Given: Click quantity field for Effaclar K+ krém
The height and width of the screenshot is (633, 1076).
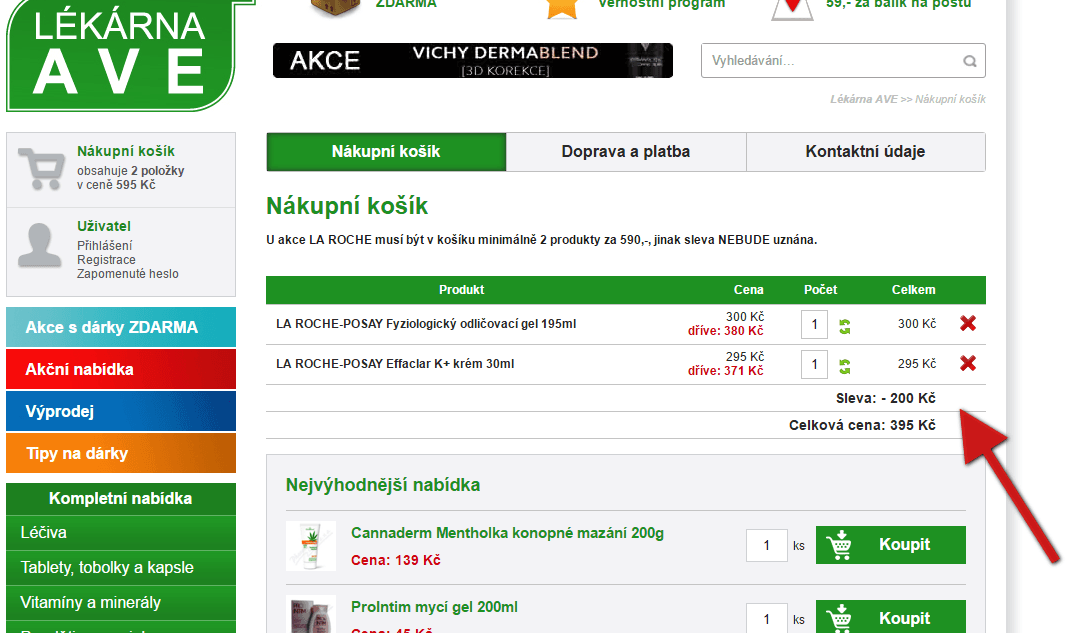Looking at the screenshot, I should pos(815,365).
